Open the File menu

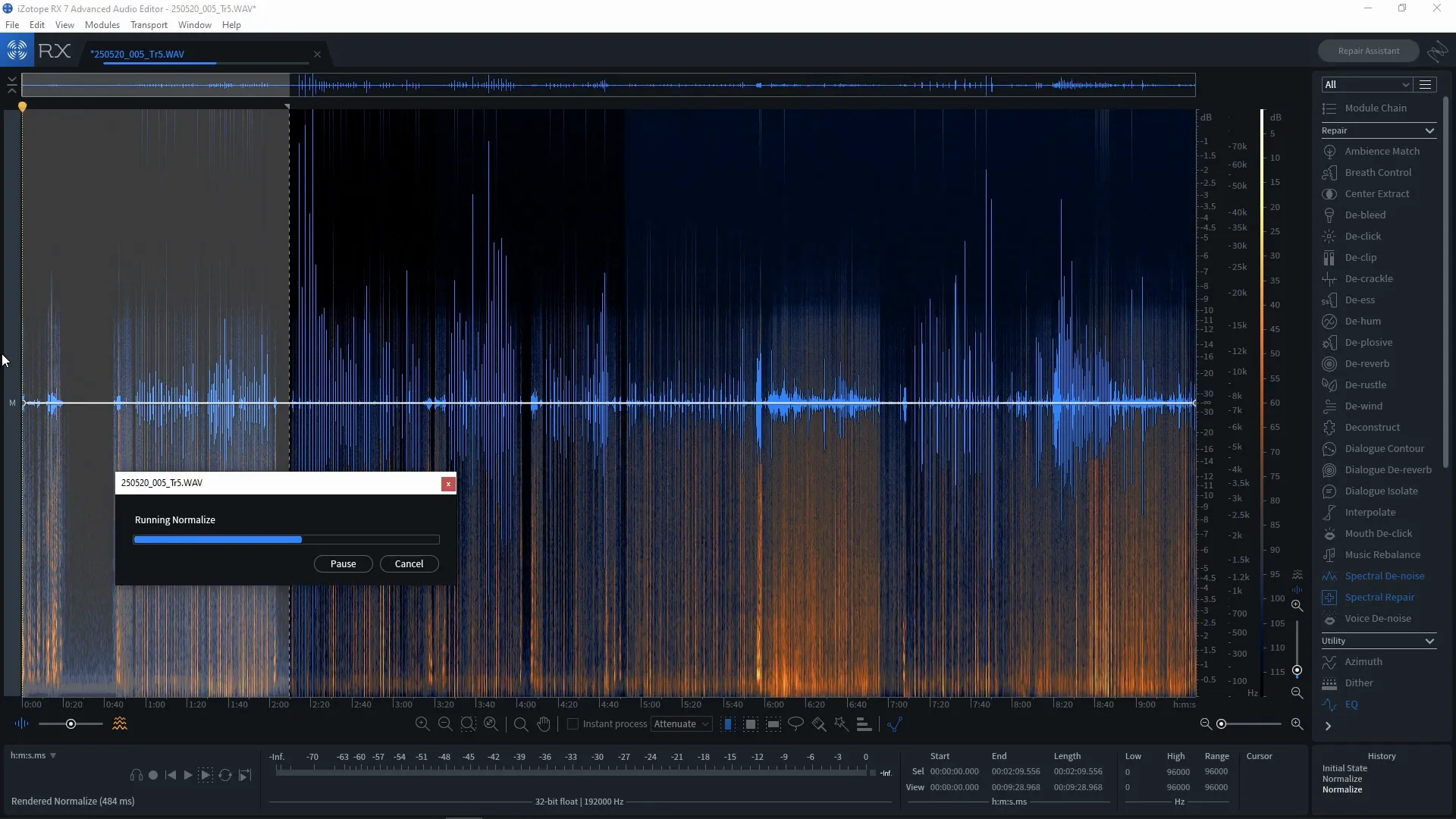(x=12, y=25)
